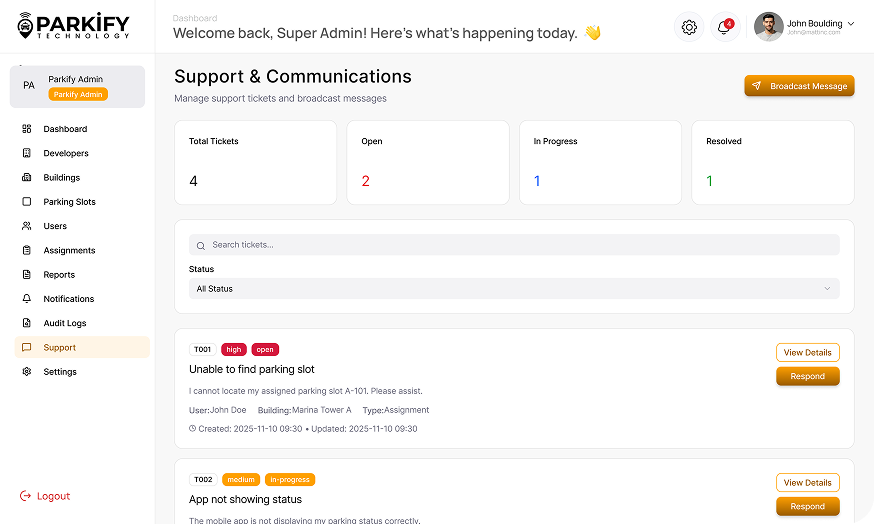Select Settings from sidebar menu
The height and width of the screenshot is (524, 874).
tap(60, 372)
